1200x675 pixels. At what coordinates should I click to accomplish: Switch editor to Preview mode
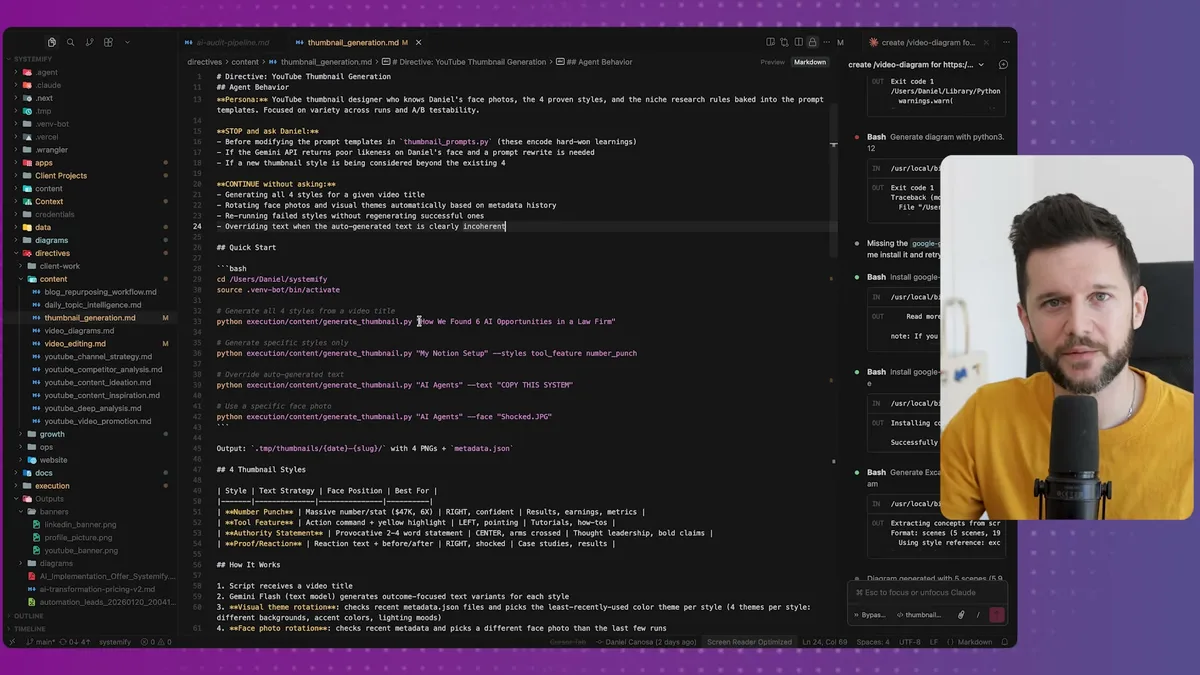coord(772,62)
